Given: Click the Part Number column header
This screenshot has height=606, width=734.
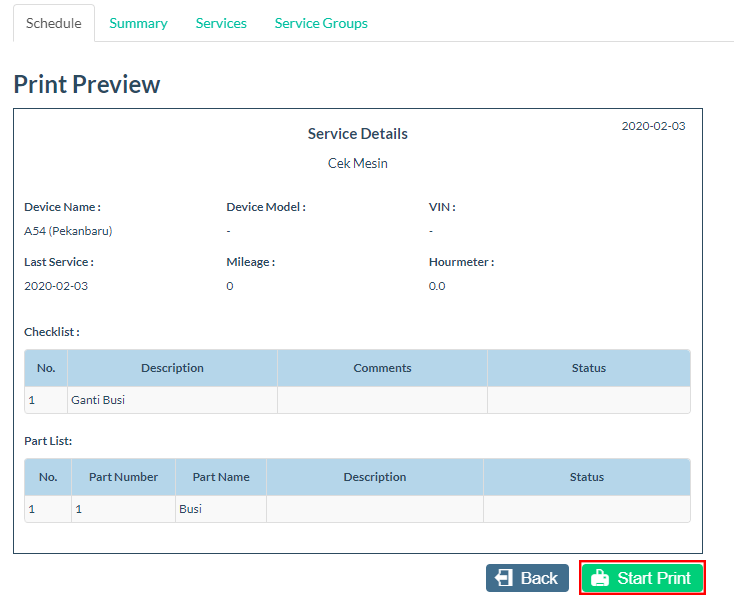Looking at the screenshot, I should click(x=123, y=477).
